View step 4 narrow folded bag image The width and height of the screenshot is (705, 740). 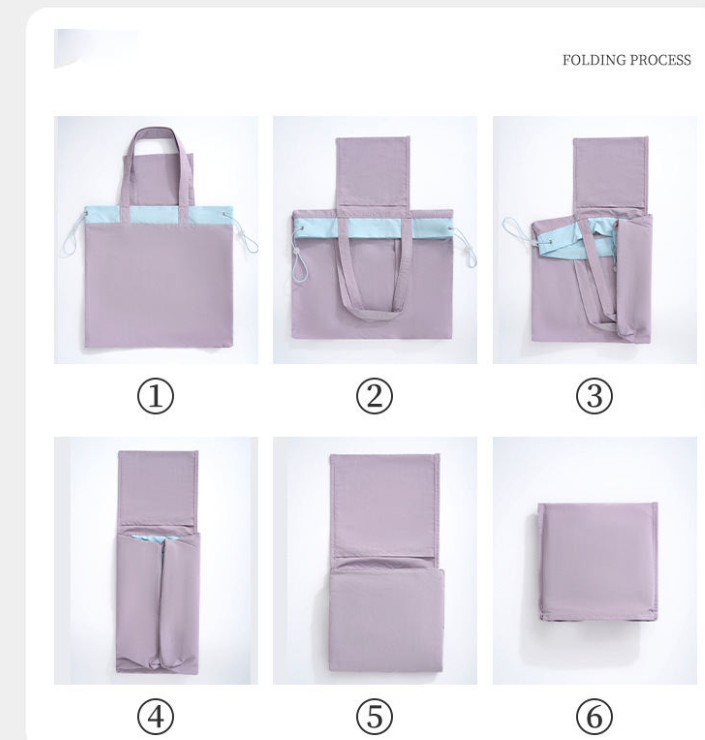coord(156,561)
